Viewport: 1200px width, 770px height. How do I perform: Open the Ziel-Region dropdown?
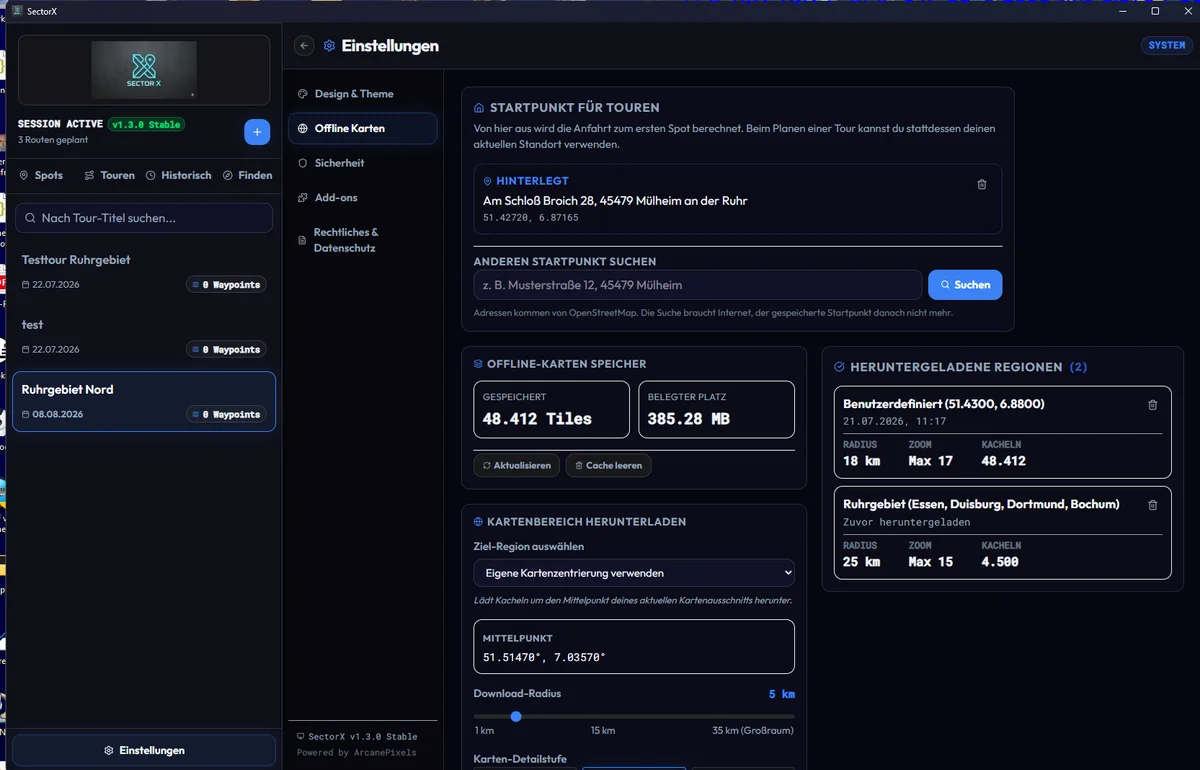pyautogui.click(x=634, y=573)
